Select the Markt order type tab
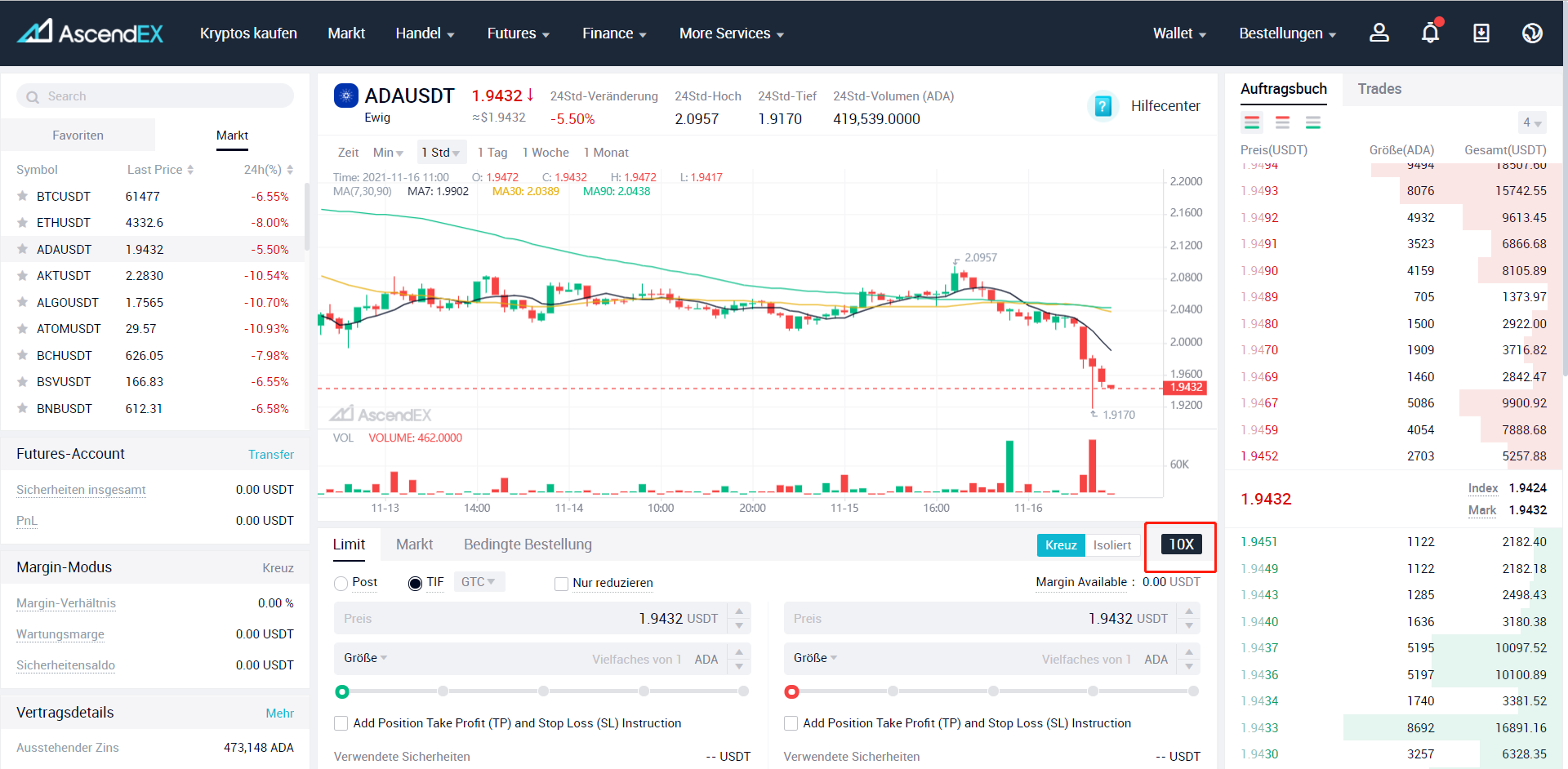 point(414,545)
